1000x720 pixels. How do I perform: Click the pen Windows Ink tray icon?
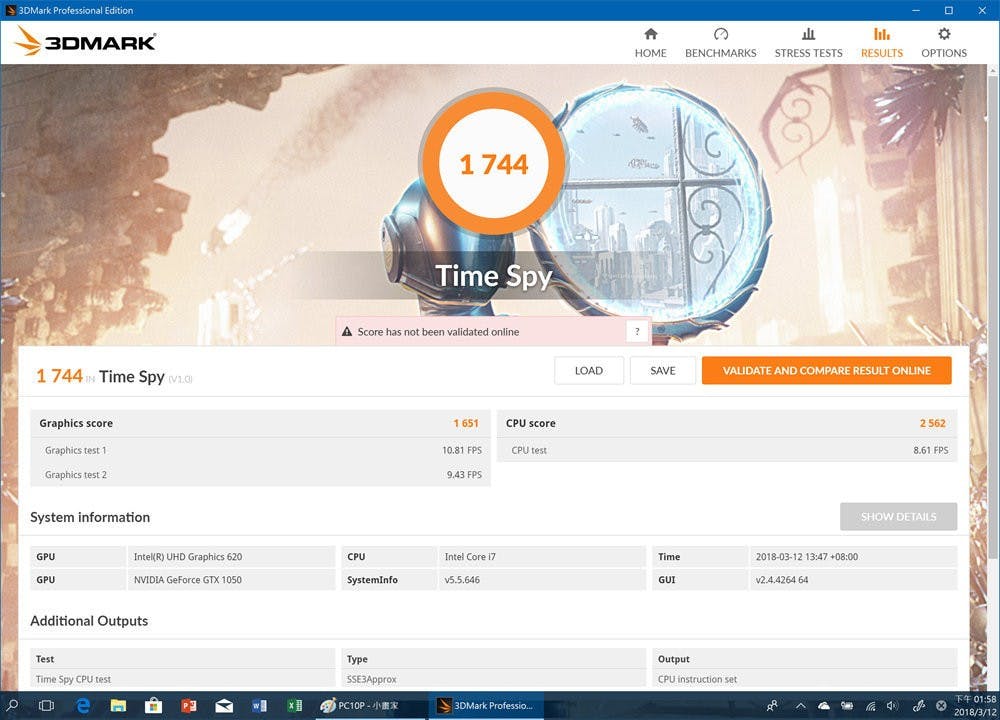918,705
